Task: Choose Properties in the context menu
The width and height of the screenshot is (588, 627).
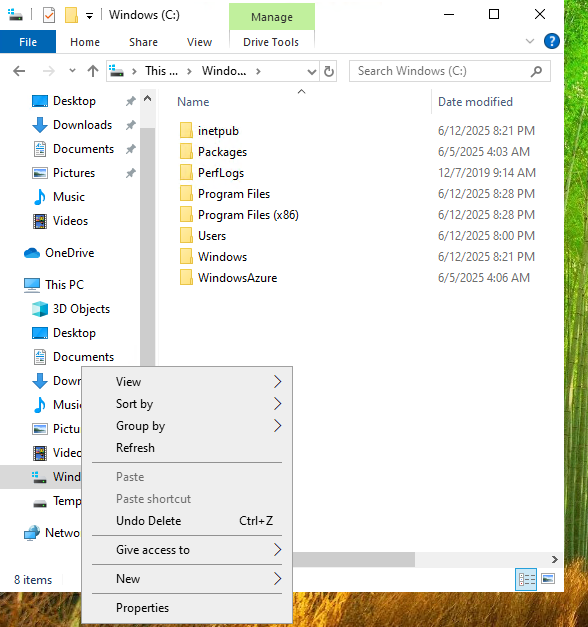Action: click(187, 608)
